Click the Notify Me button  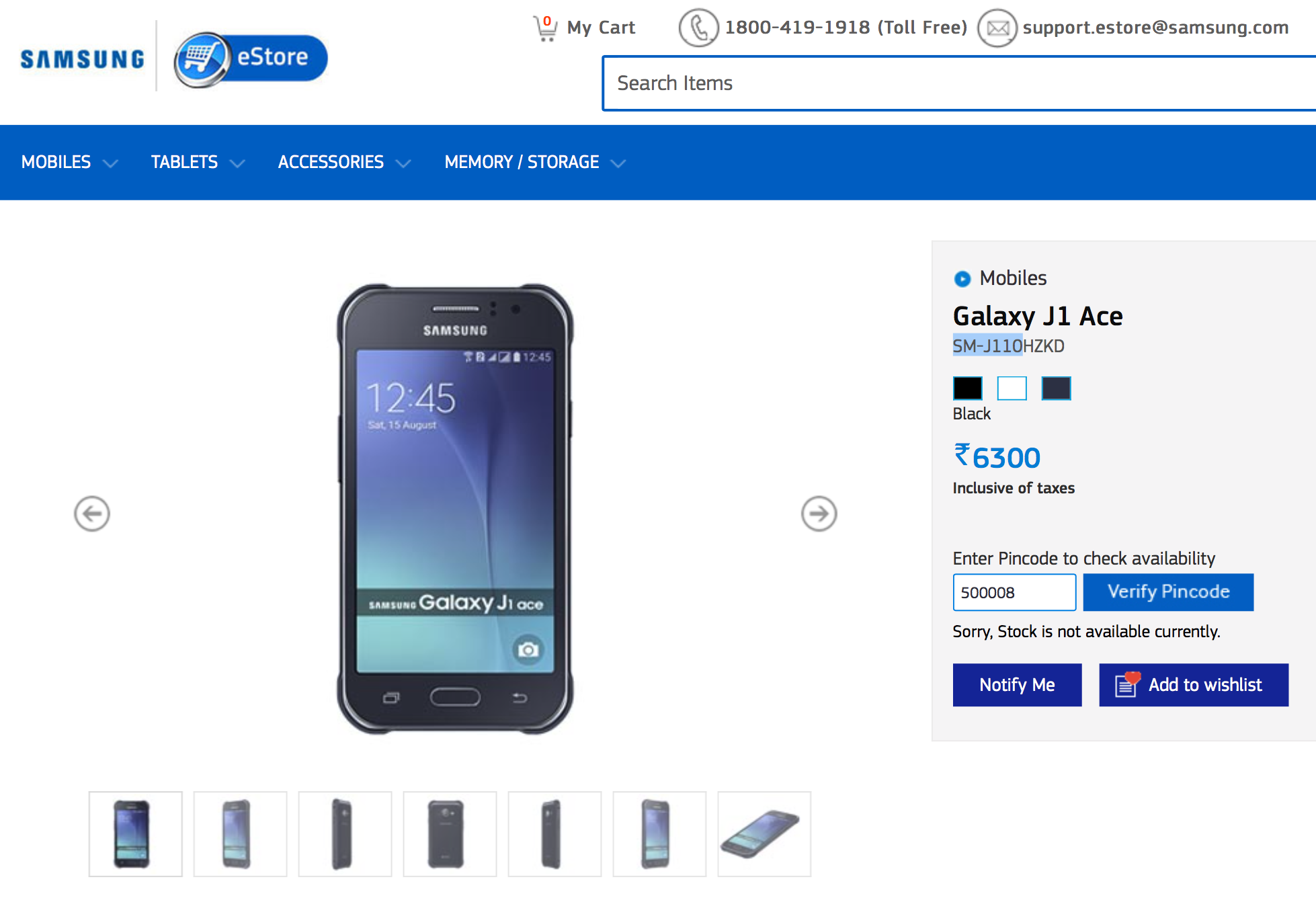tap(1017, 685)
